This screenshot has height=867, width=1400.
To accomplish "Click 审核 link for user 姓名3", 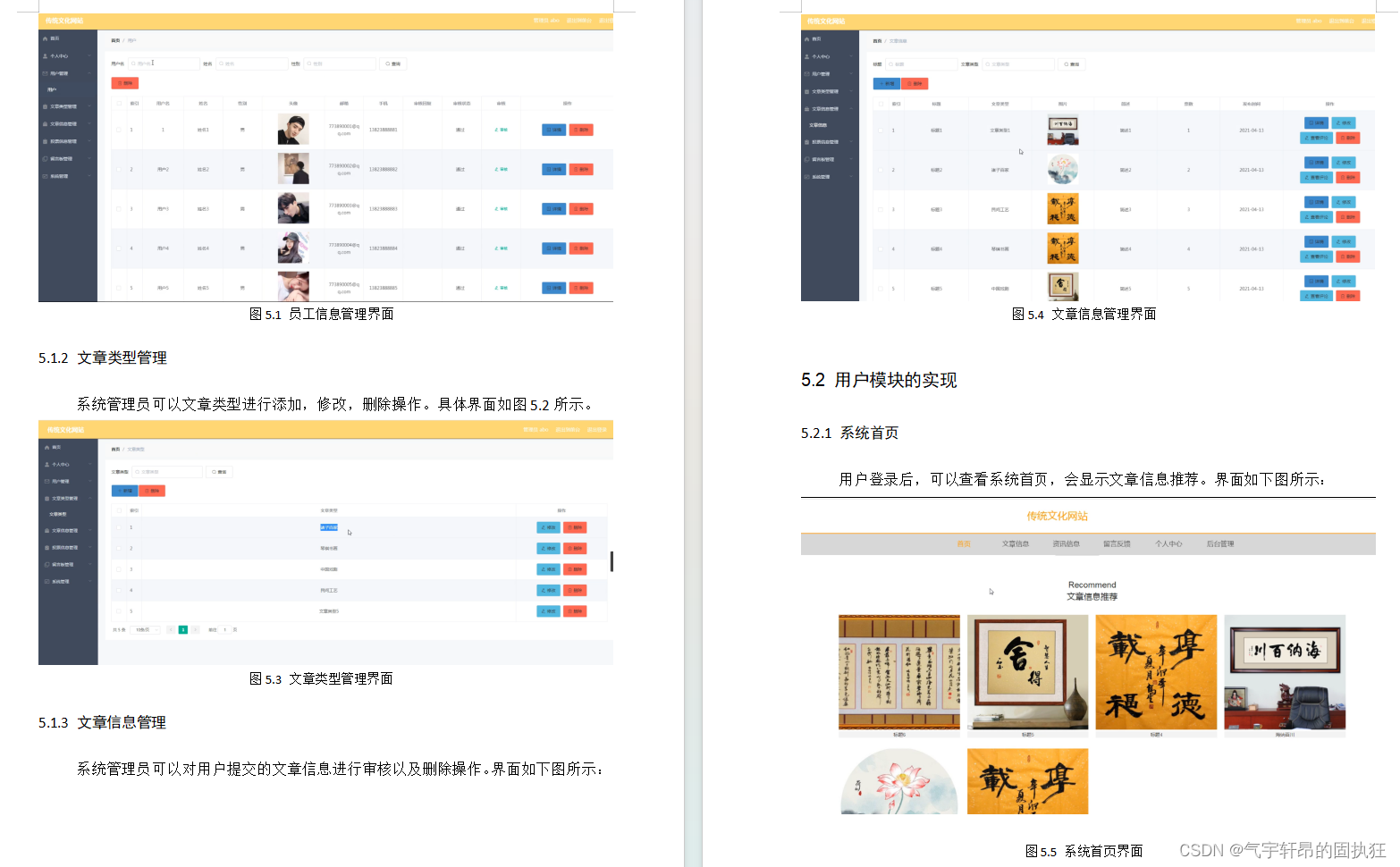I will click(x=502, y=209).
